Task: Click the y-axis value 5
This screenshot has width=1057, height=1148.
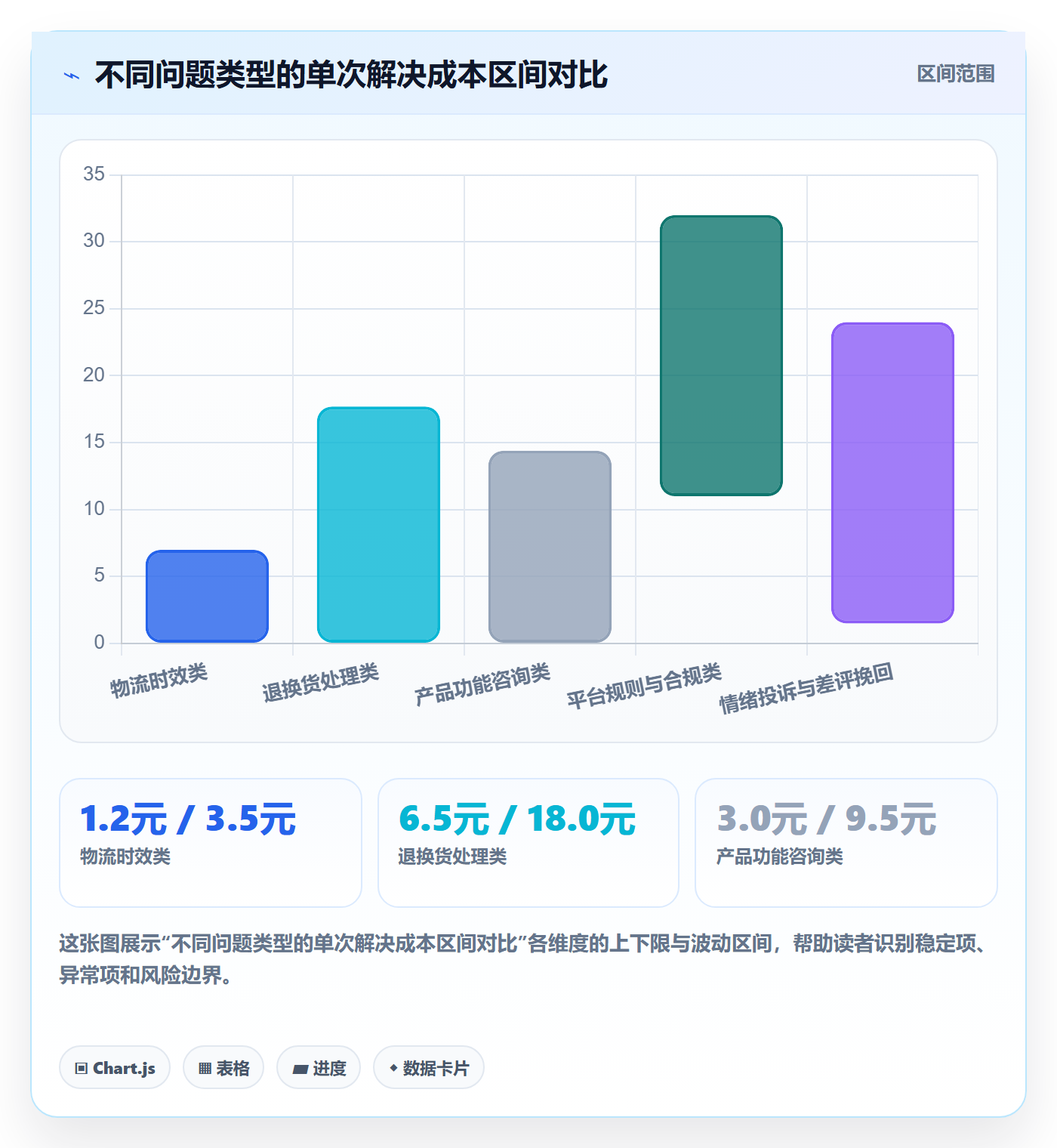Action: coord(100,576)
